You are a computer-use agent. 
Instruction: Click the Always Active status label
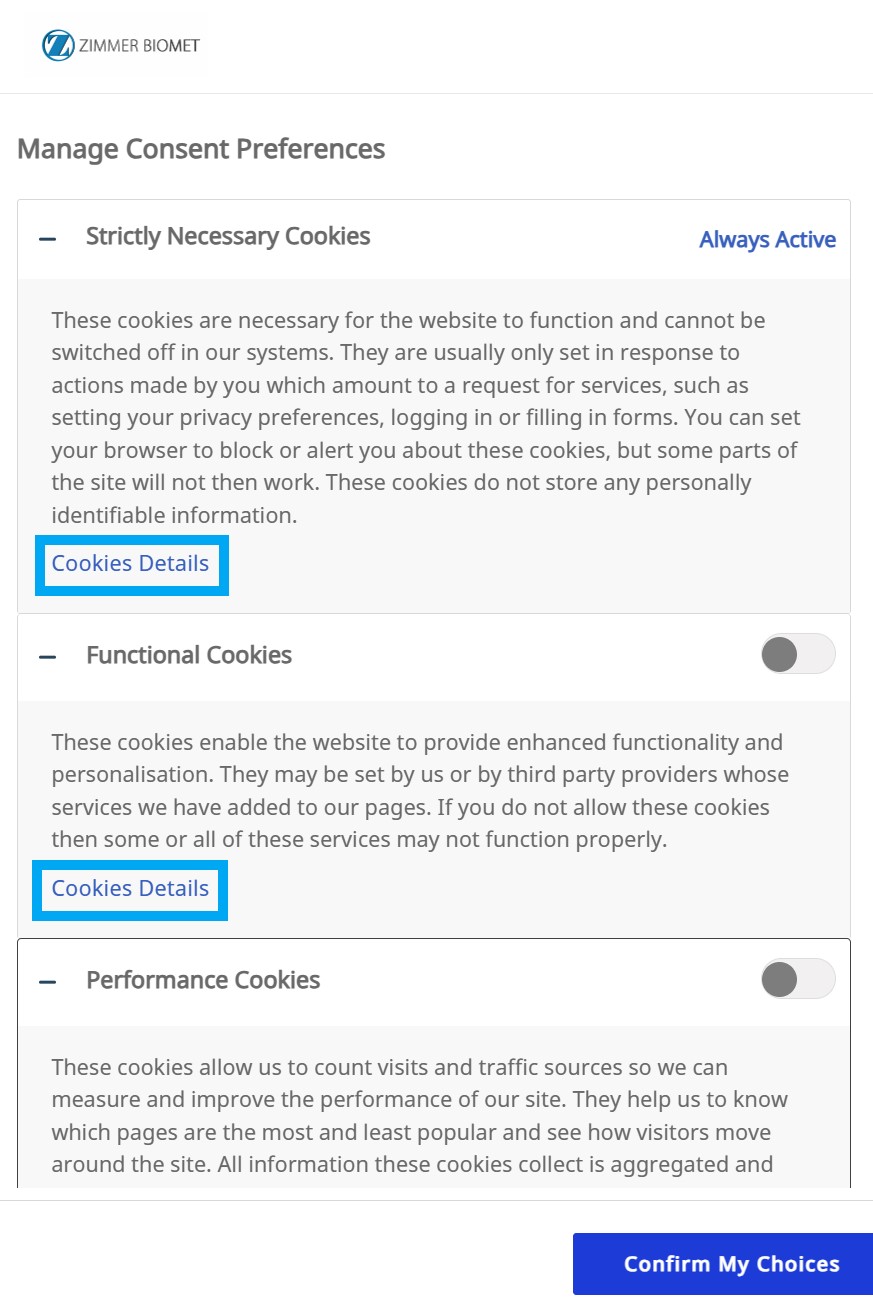(x=767, y=240)
